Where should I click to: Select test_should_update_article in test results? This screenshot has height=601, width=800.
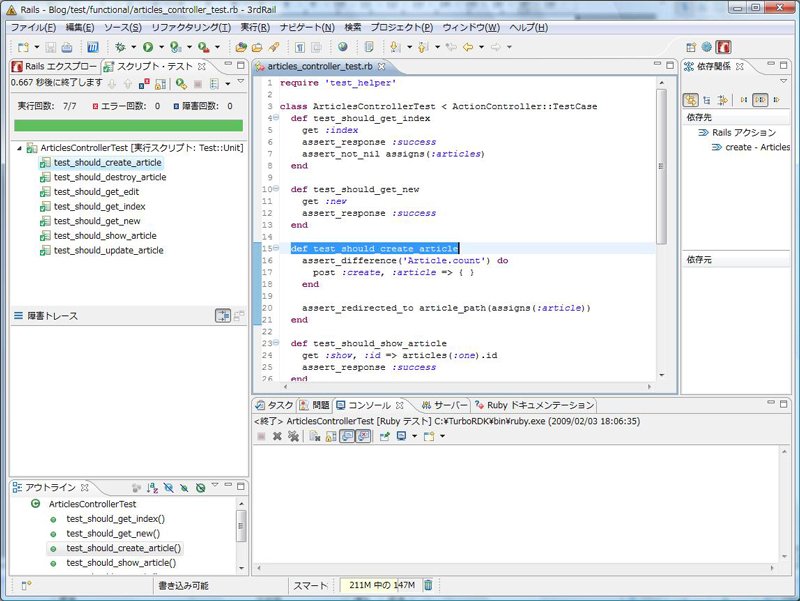(109, 251)
